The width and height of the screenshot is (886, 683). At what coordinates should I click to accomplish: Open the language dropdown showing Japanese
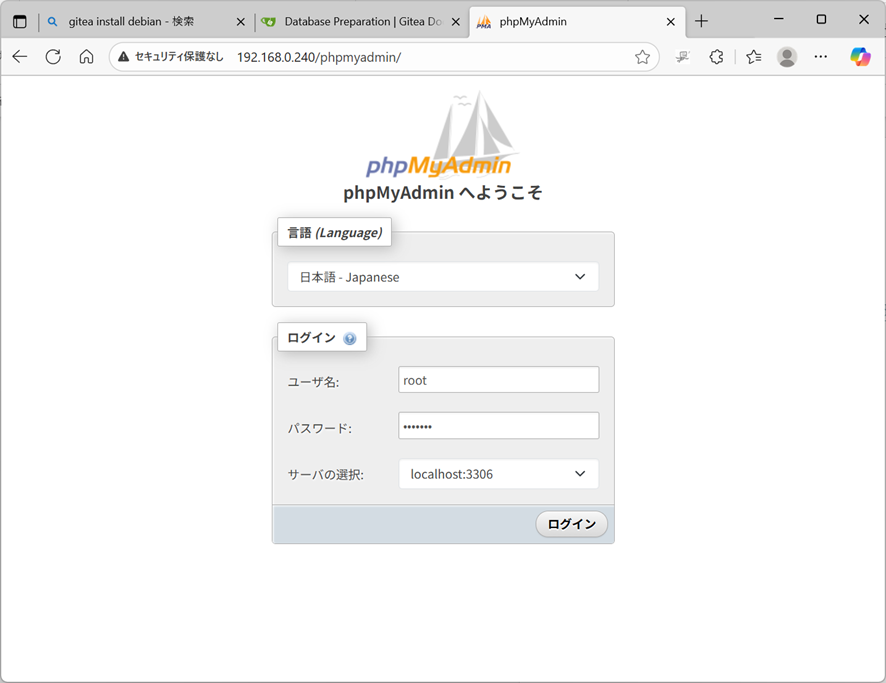point(443,277)
